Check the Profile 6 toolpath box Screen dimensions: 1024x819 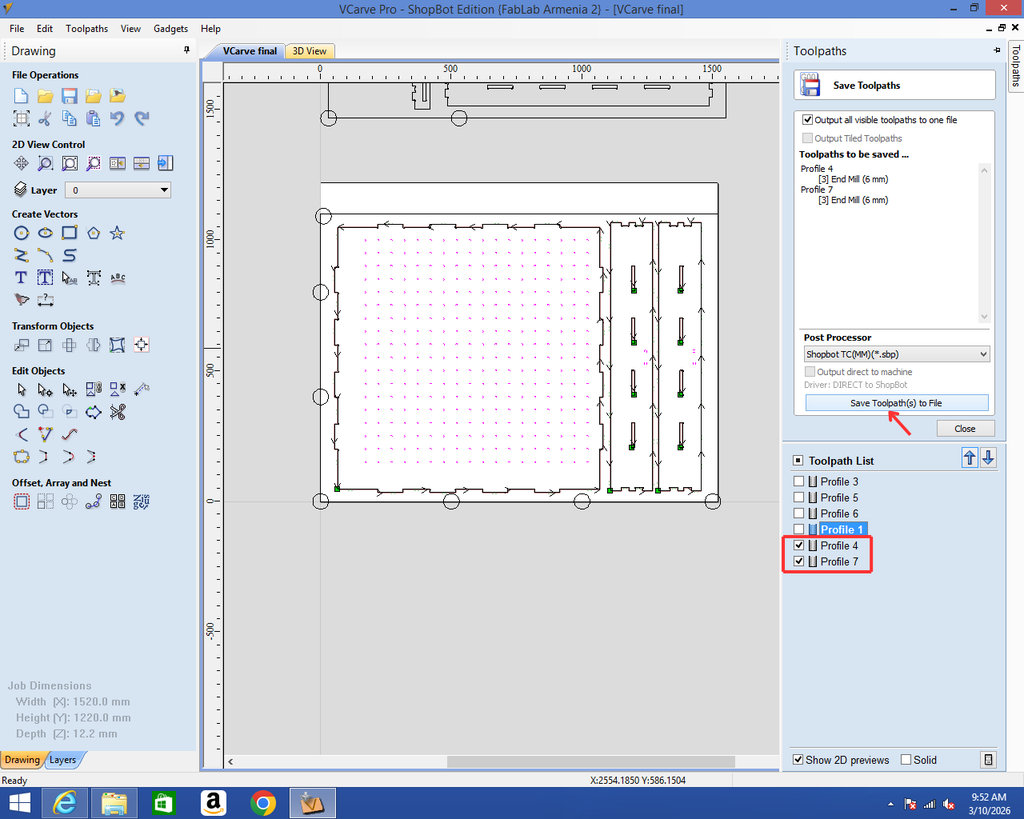tap(798, 513)
